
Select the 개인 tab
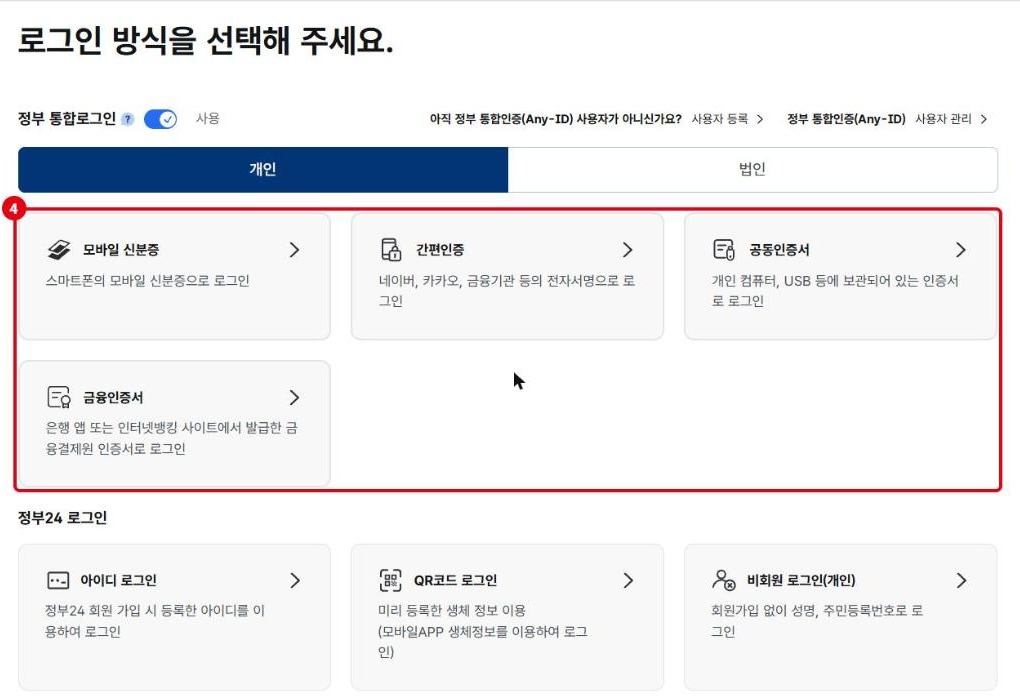tap(263, 170)
